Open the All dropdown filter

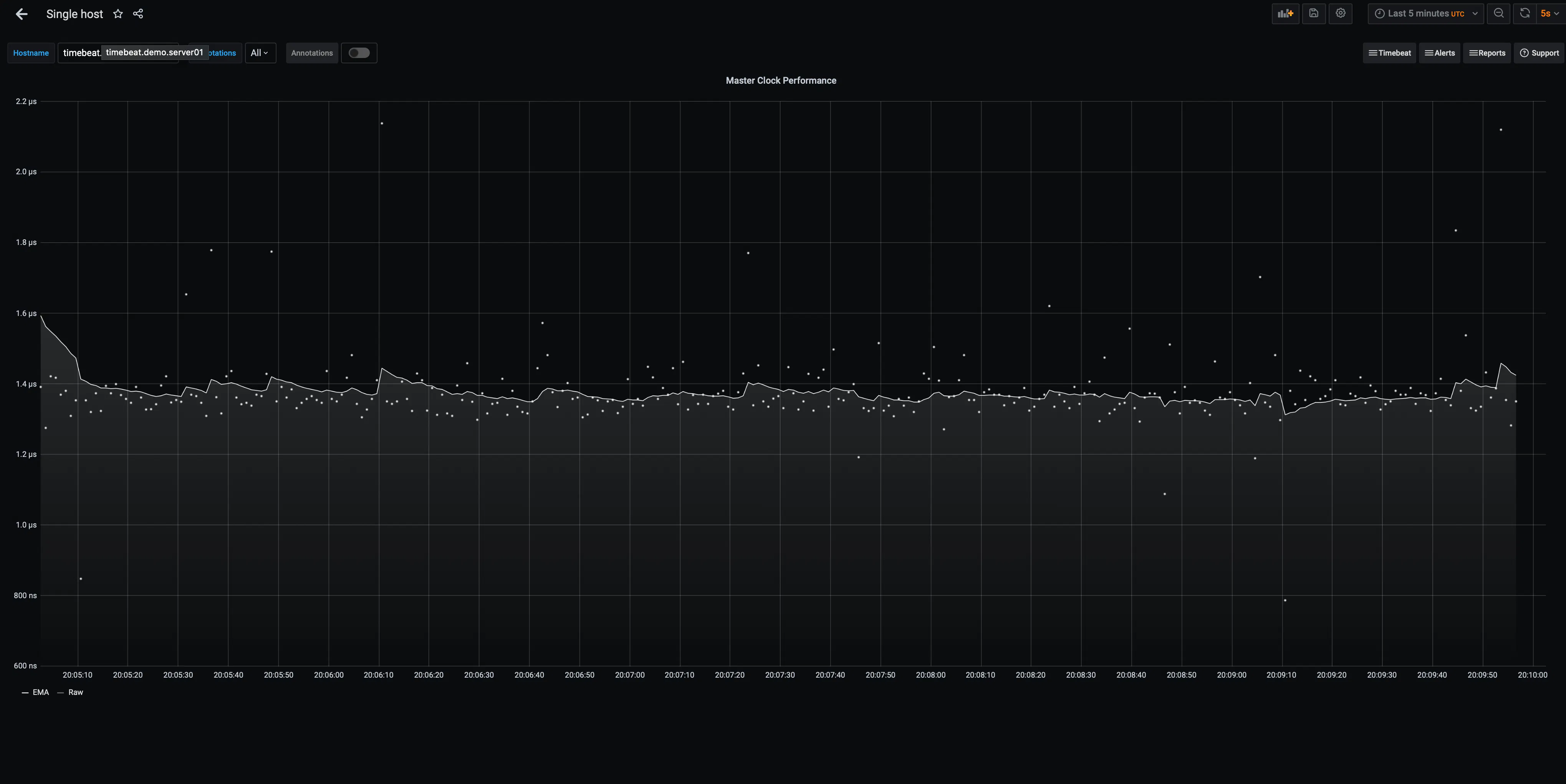click(x=260, y=53)
